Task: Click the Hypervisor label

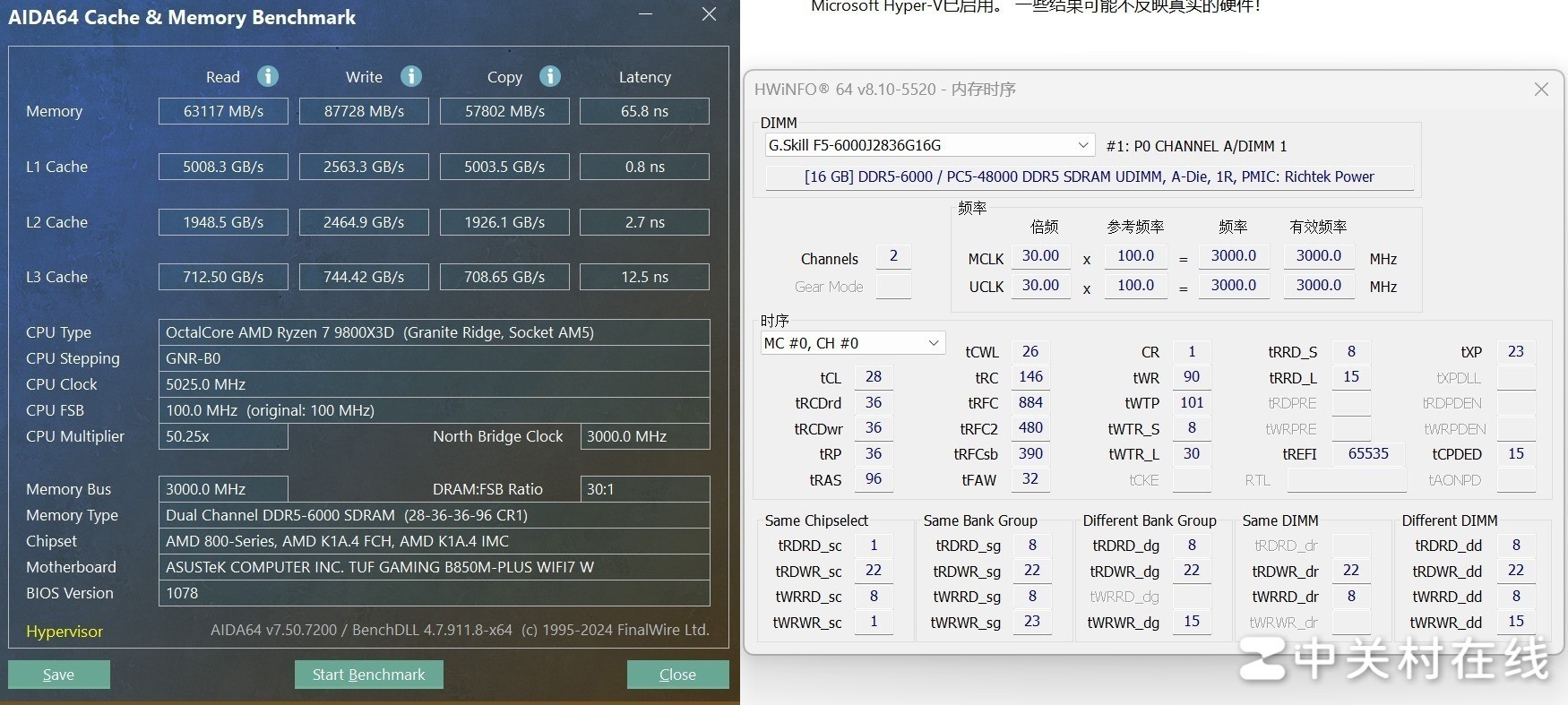Action: pos(65,632)
